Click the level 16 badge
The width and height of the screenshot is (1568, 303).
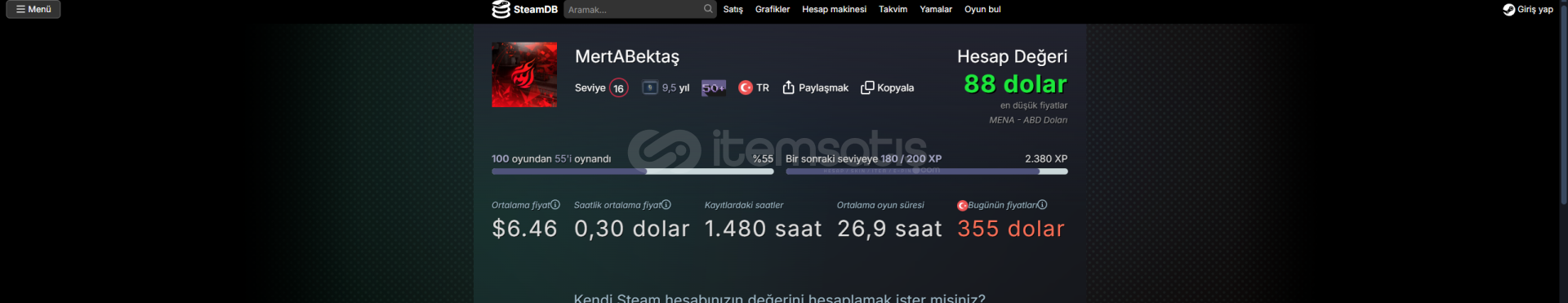(x=619, y=88)
